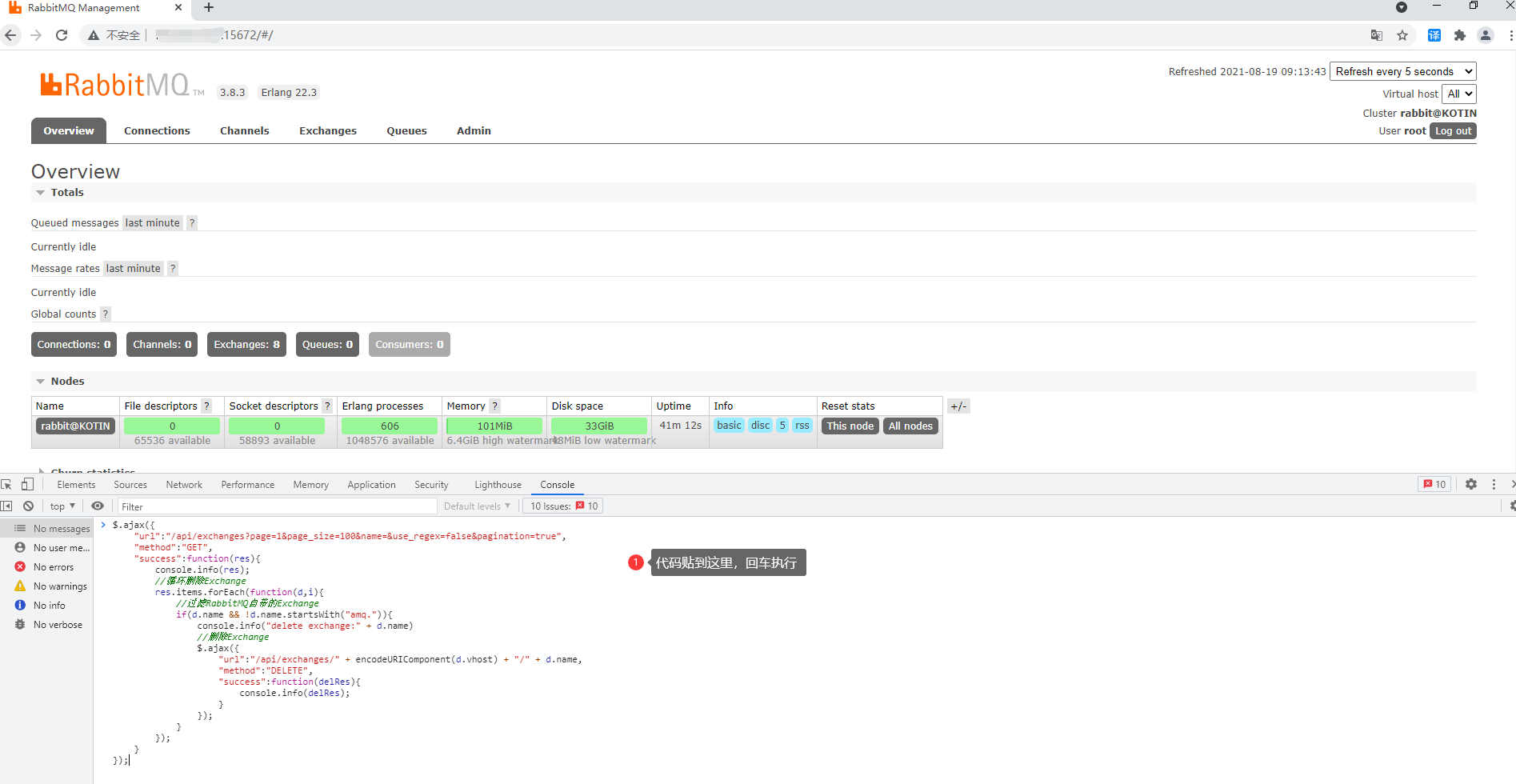Click the help icon beside Message rates
The height and width of the screenshot is (784, 1516).
[x=173, y=269]
